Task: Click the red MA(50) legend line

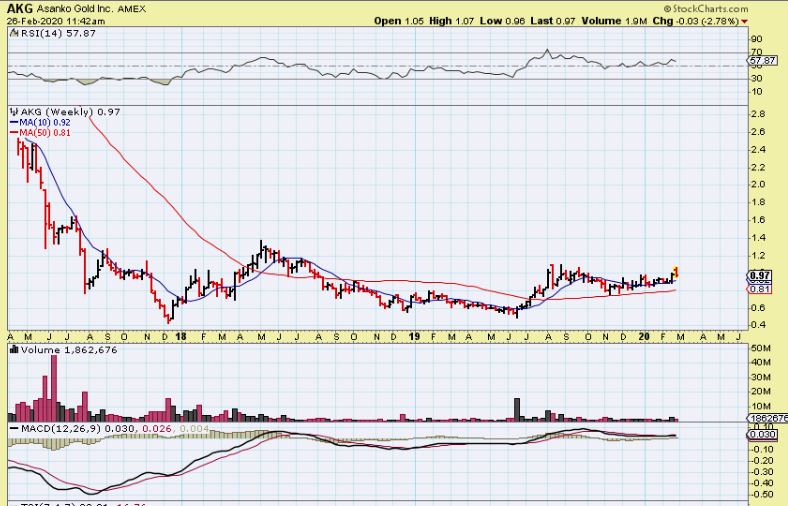Action: 14,133
